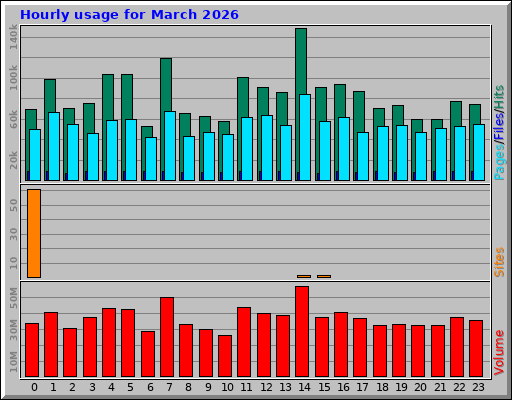This screenshot has height=400, width=512.
Task: Click the cyan Files bar at hour 17
Action: pos(363,157)
